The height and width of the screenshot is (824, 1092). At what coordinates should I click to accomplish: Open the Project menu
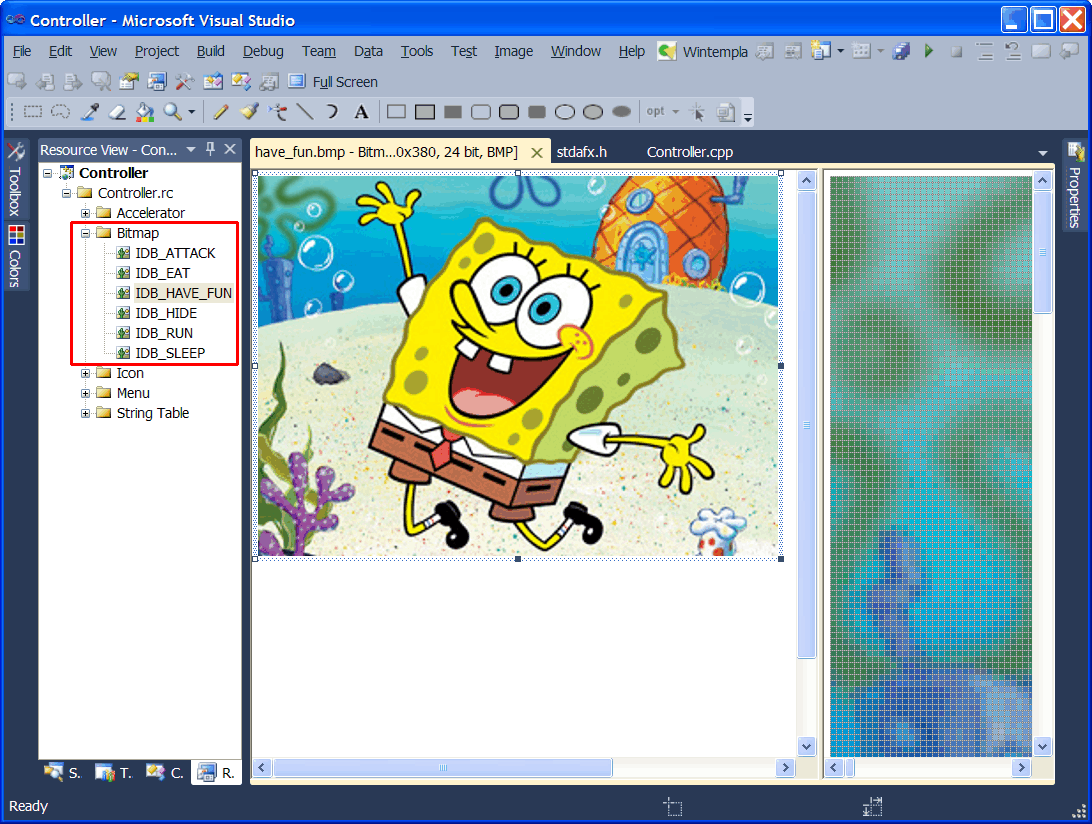pos(157,51)
